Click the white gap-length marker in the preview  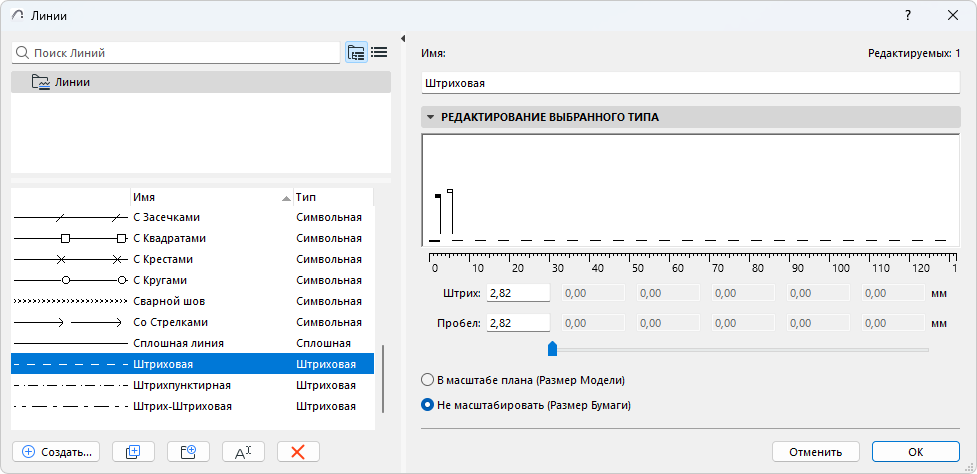pos(450,191)
